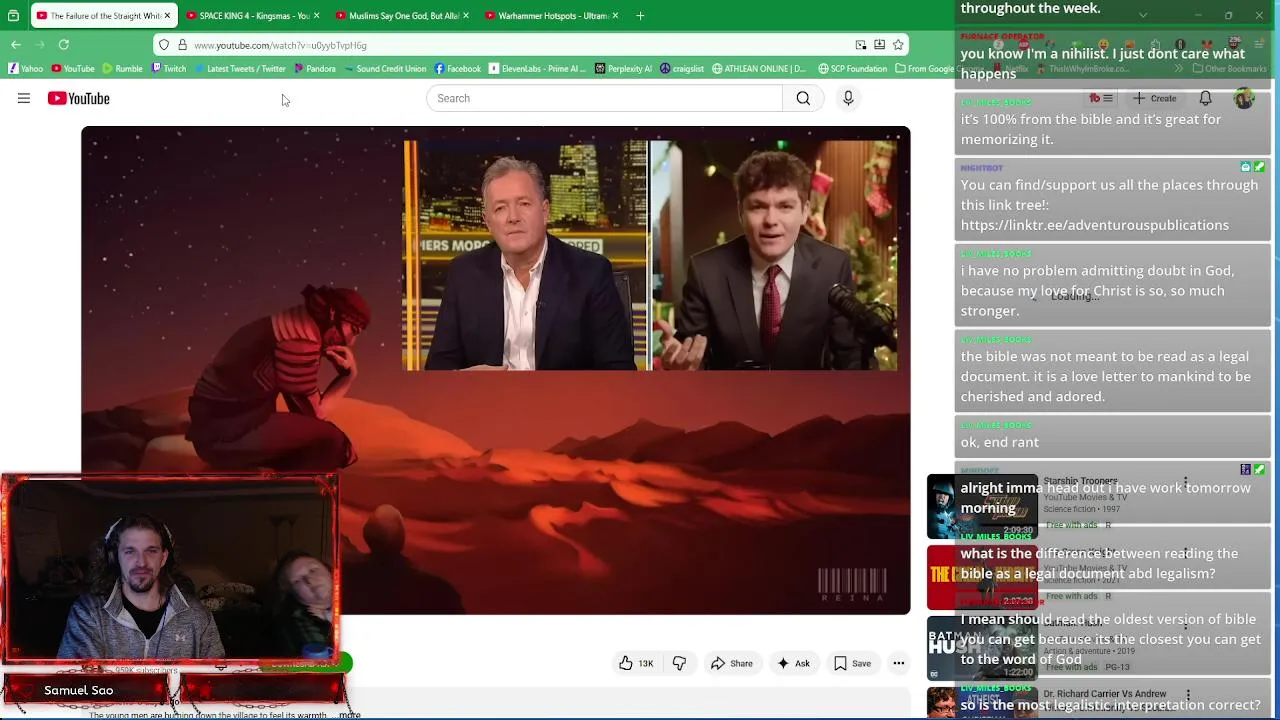Start voice search with the microphone icon
Image resolution: width=1280 pixels, height=720 pixels.
click(x=848, y=98)
